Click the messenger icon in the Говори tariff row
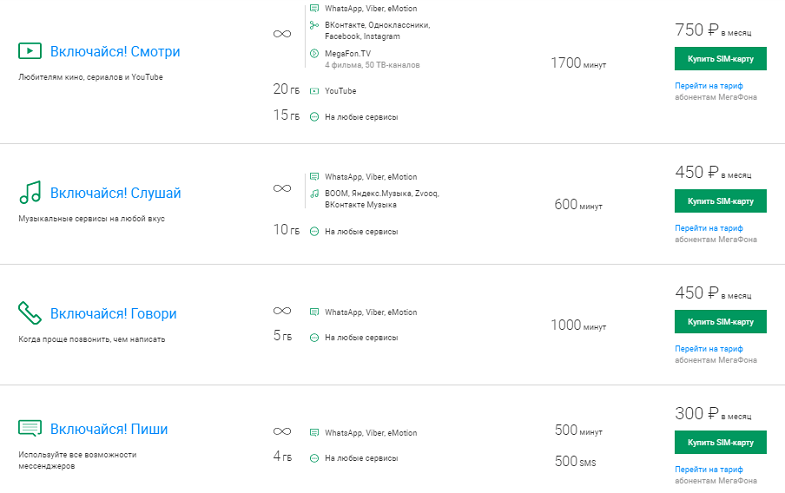 click(x=314, y=312)
